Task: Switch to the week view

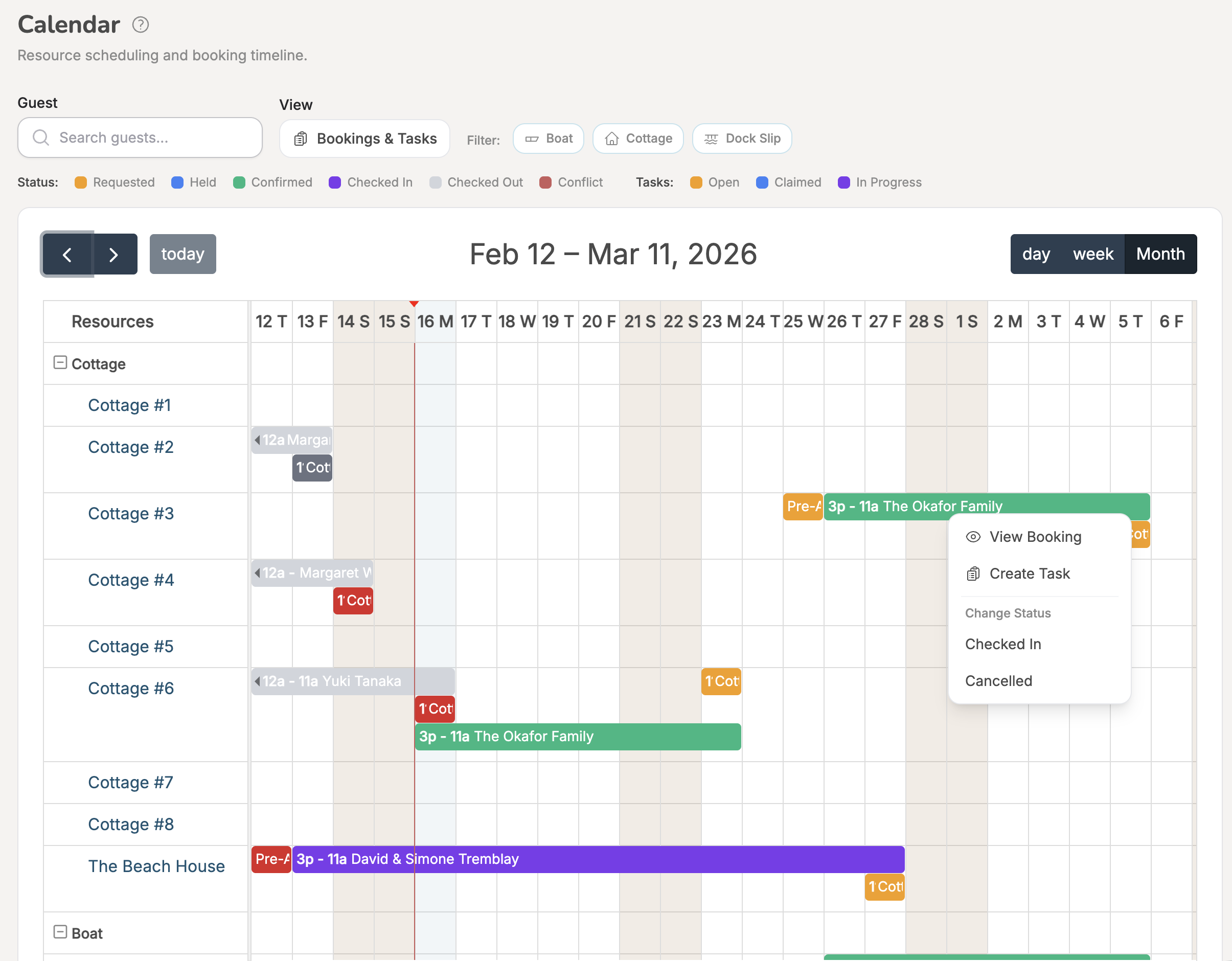Action: coord(1093,254)
